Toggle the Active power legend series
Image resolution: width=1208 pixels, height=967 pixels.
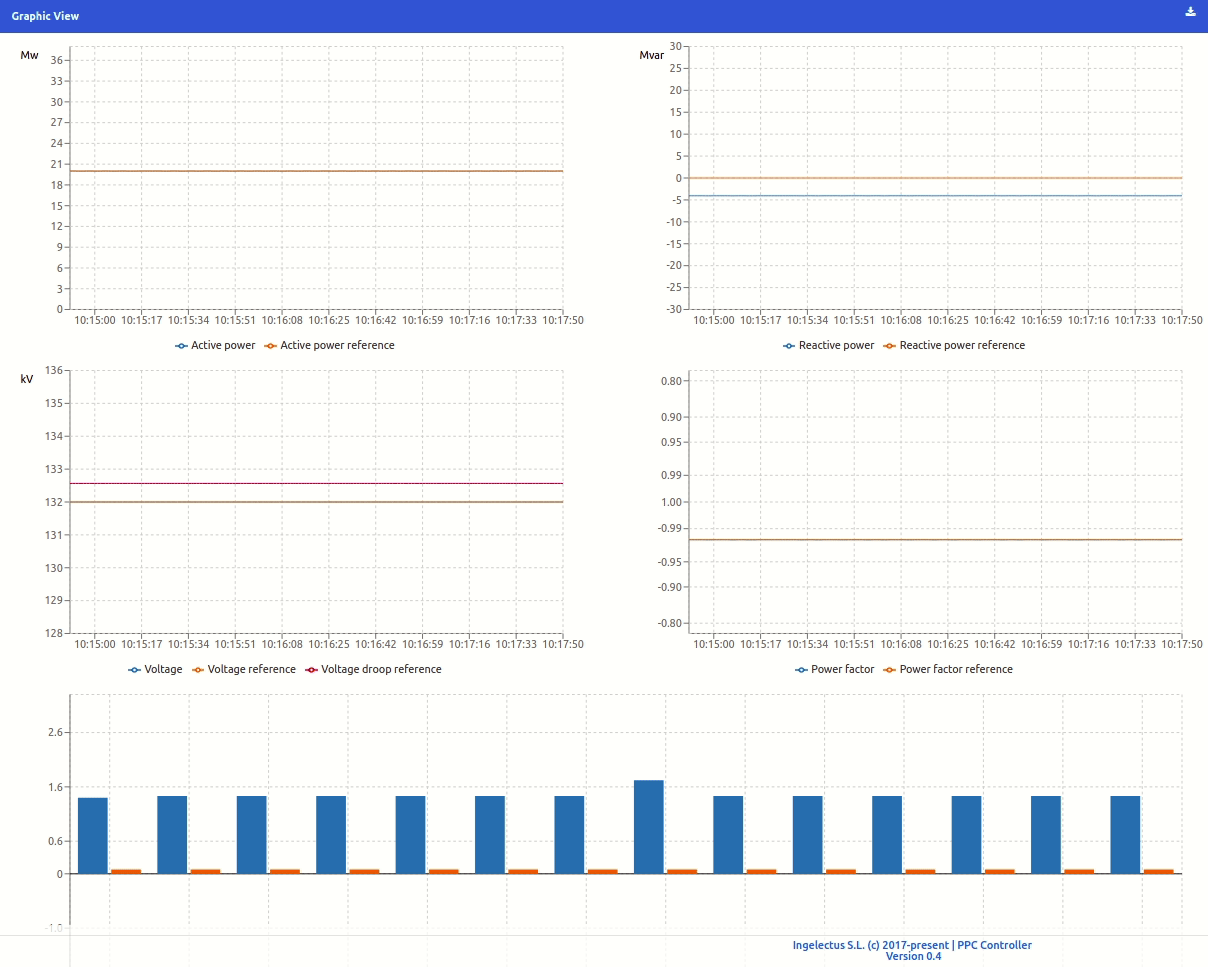click(215, 345)
